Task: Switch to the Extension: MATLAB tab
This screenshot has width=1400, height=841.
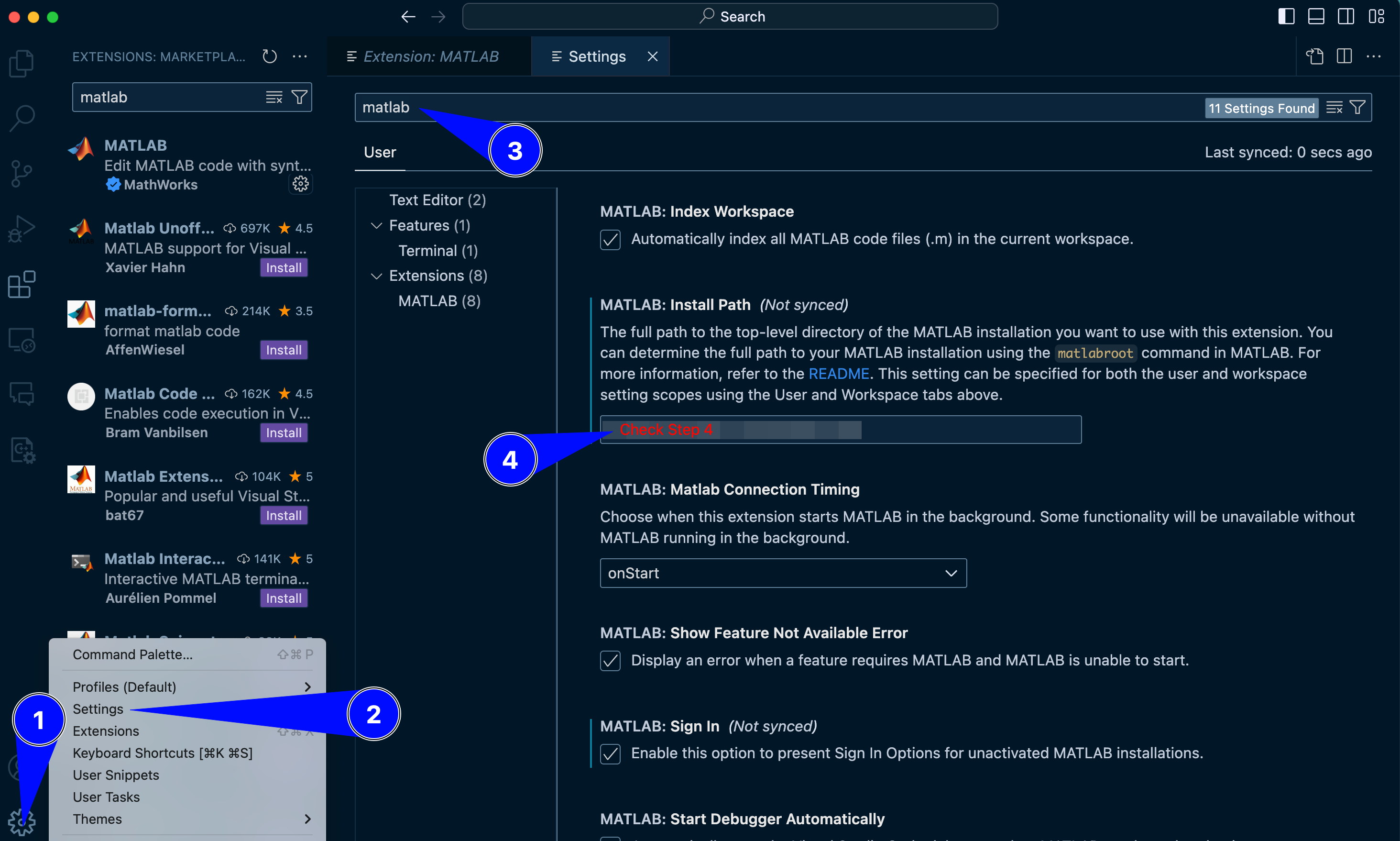Action: [430, 56]
